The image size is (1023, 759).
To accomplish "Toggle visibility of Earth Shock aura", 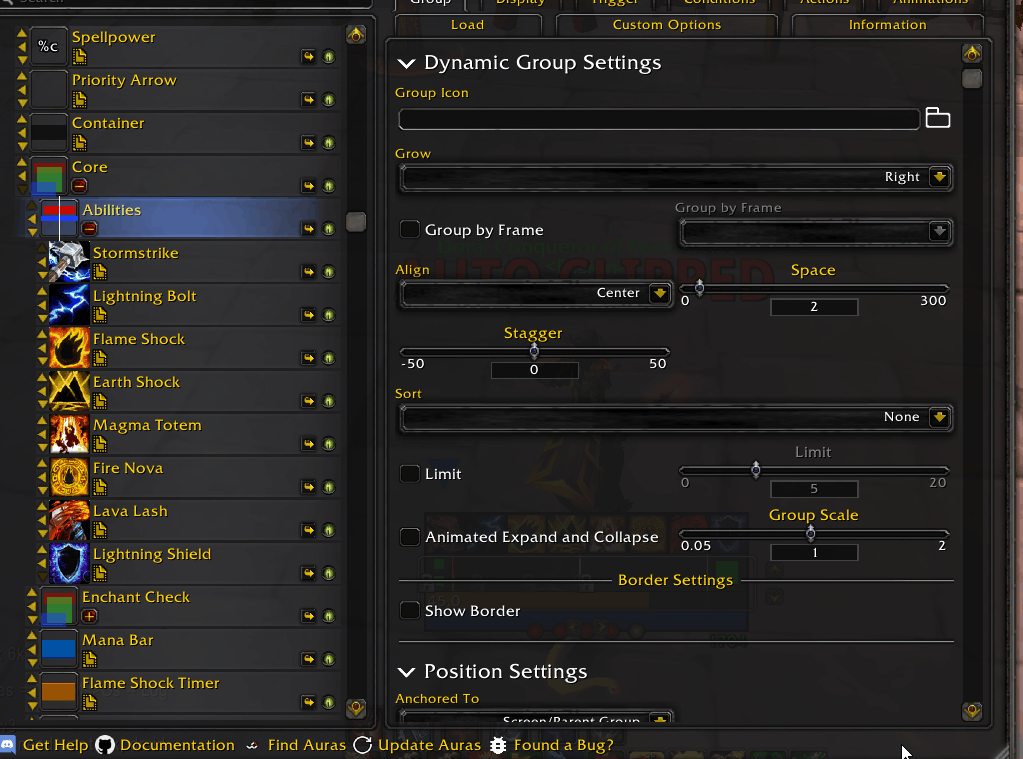I will coord(329,401).
